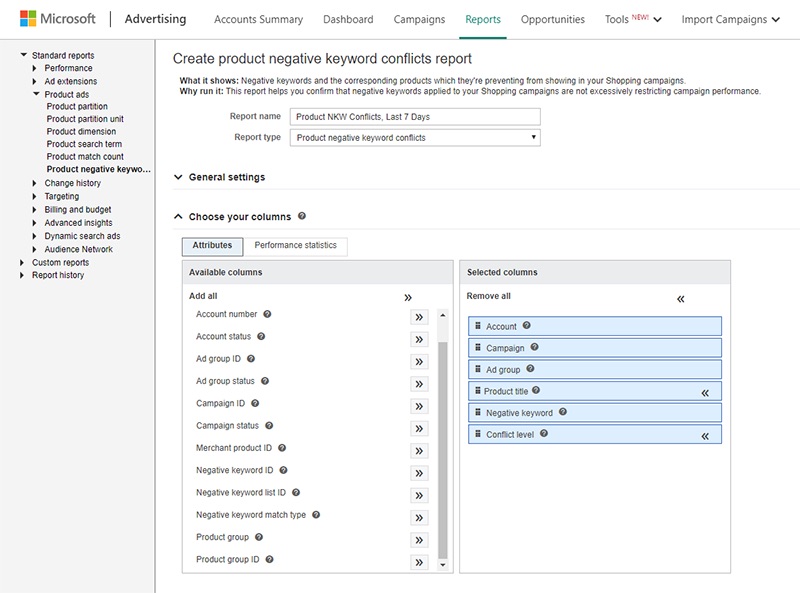Viewport: 800px width, 593px height.
Task: Click available columns scrollbar up arrow
Action: [443, 315]
